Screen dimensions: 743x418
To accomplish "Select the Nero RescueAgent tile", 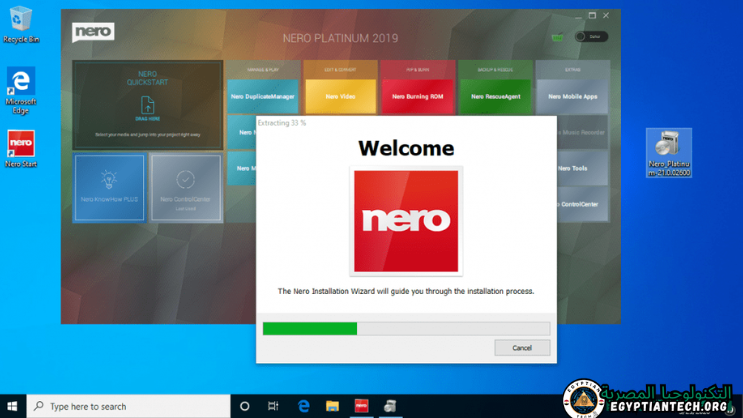I will [x=495, y=97].
